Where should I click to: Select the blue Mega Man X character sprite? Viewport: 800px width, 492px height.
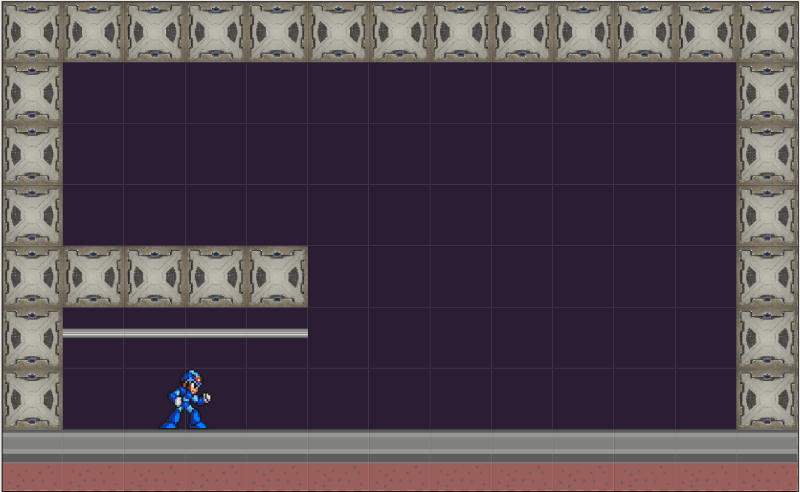point(185,400)
